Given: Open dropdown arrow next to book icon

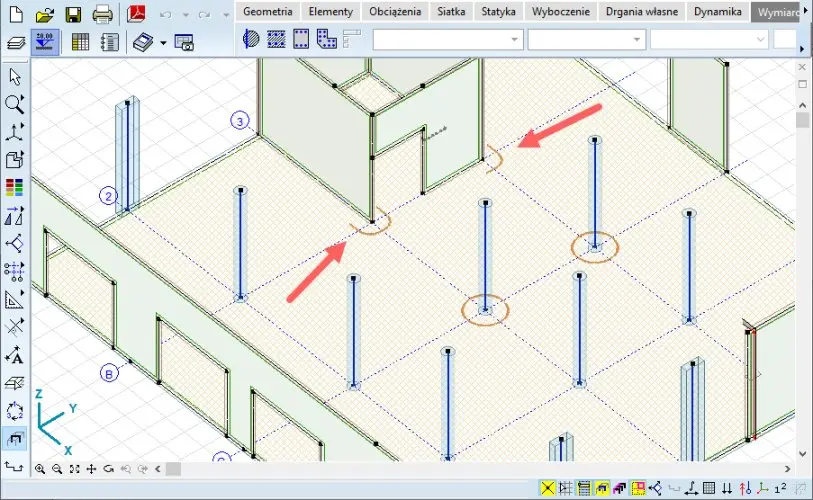Looking at the screenshot, I should coord(163,42).
